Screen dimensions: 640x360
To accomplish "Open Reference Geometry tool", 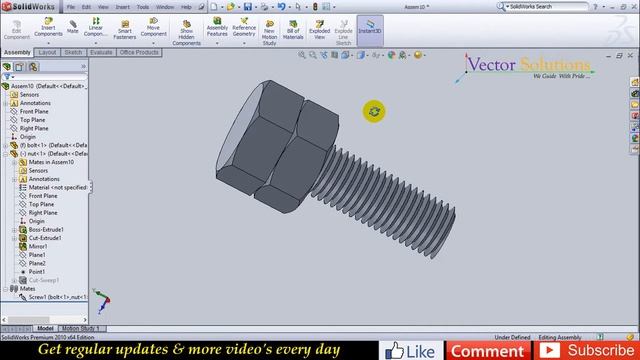I will (244, 27).
